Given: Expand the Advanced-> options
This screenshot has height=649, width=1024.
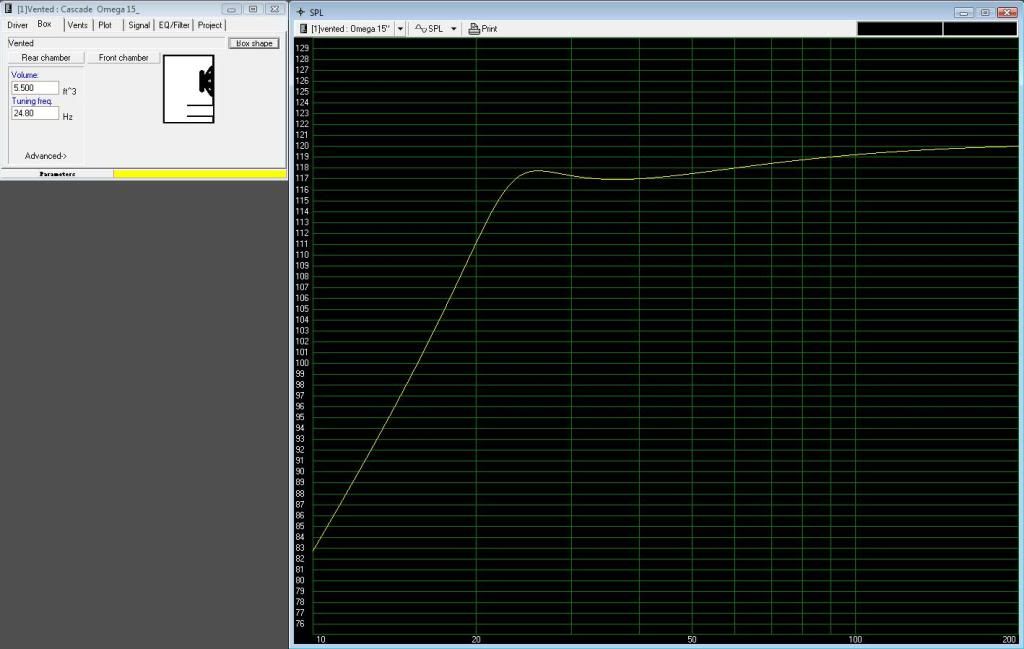Looking at the screenshot, I should pyautogui.click(x=46, y=156).
